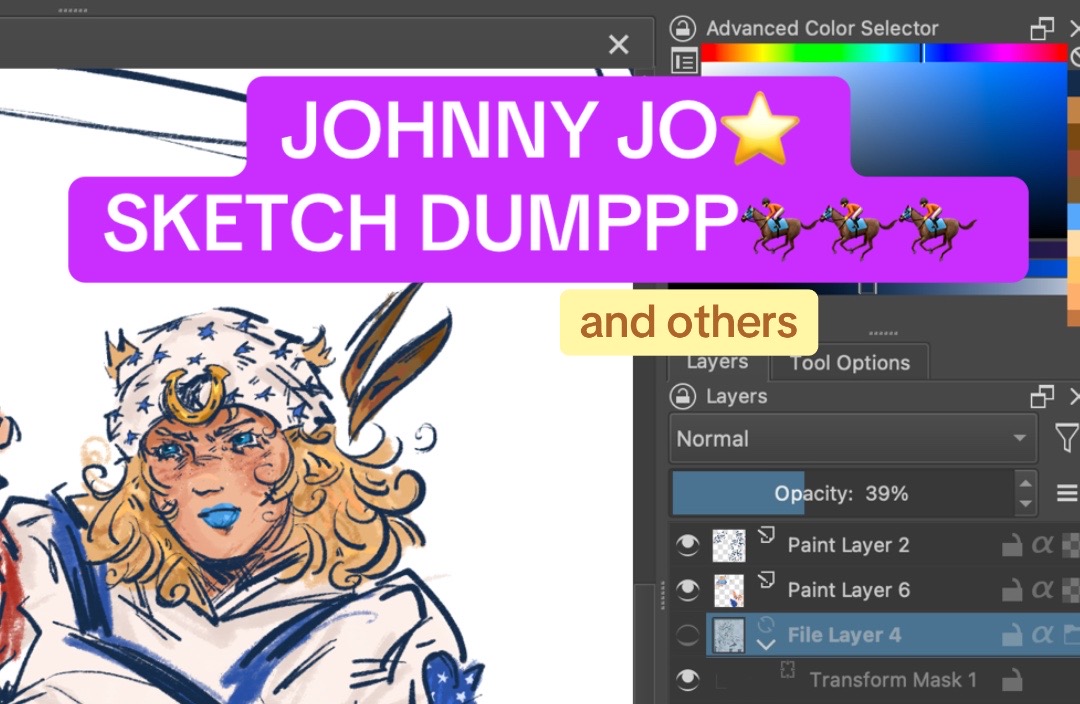The height and width of the screenshot is (704, 1080).
Task: Click clipping icon on Paint Layer 2
Action: [766, 535]
